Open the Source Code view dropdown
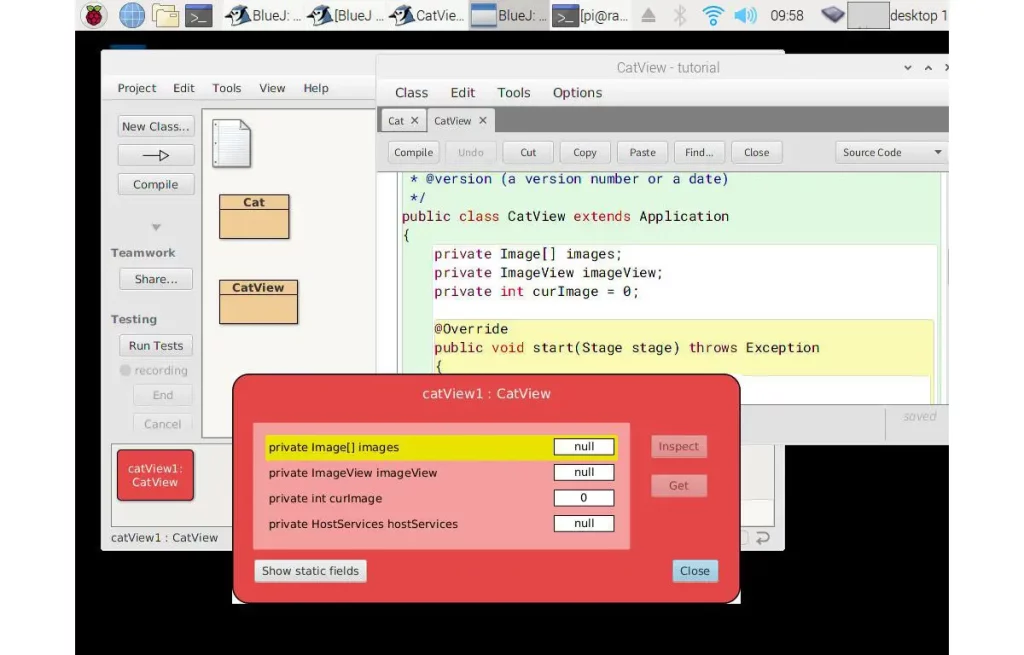Screen dimensions: 1024x655 click(891, 152)
